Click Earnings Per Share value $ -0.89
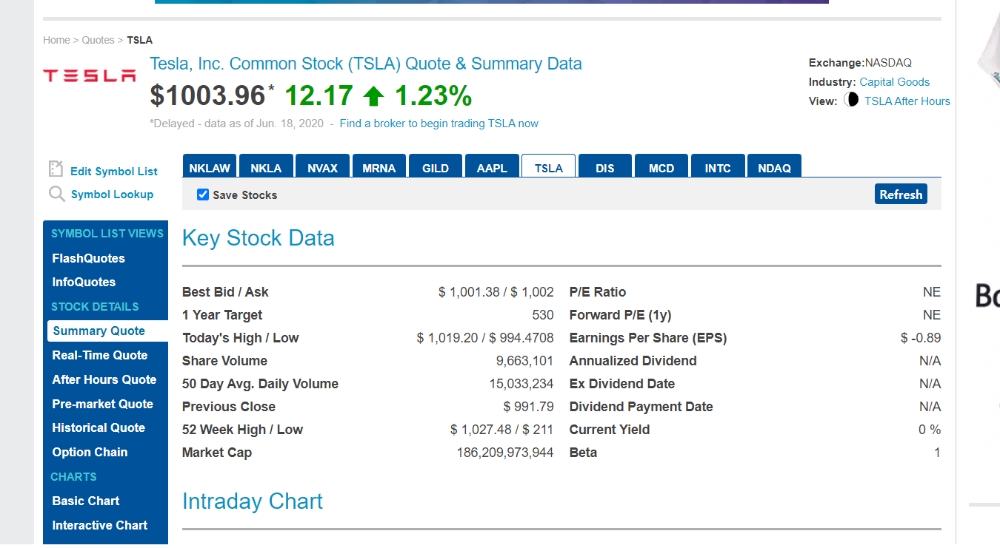 [920, 337]
